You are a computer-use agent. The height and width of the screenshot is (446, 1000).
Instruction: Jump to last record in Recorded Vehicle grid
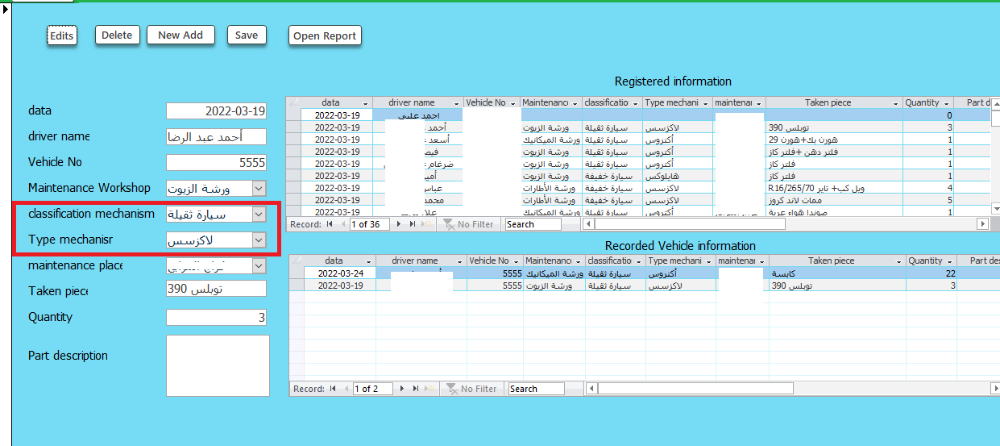[x=415, y=389]
